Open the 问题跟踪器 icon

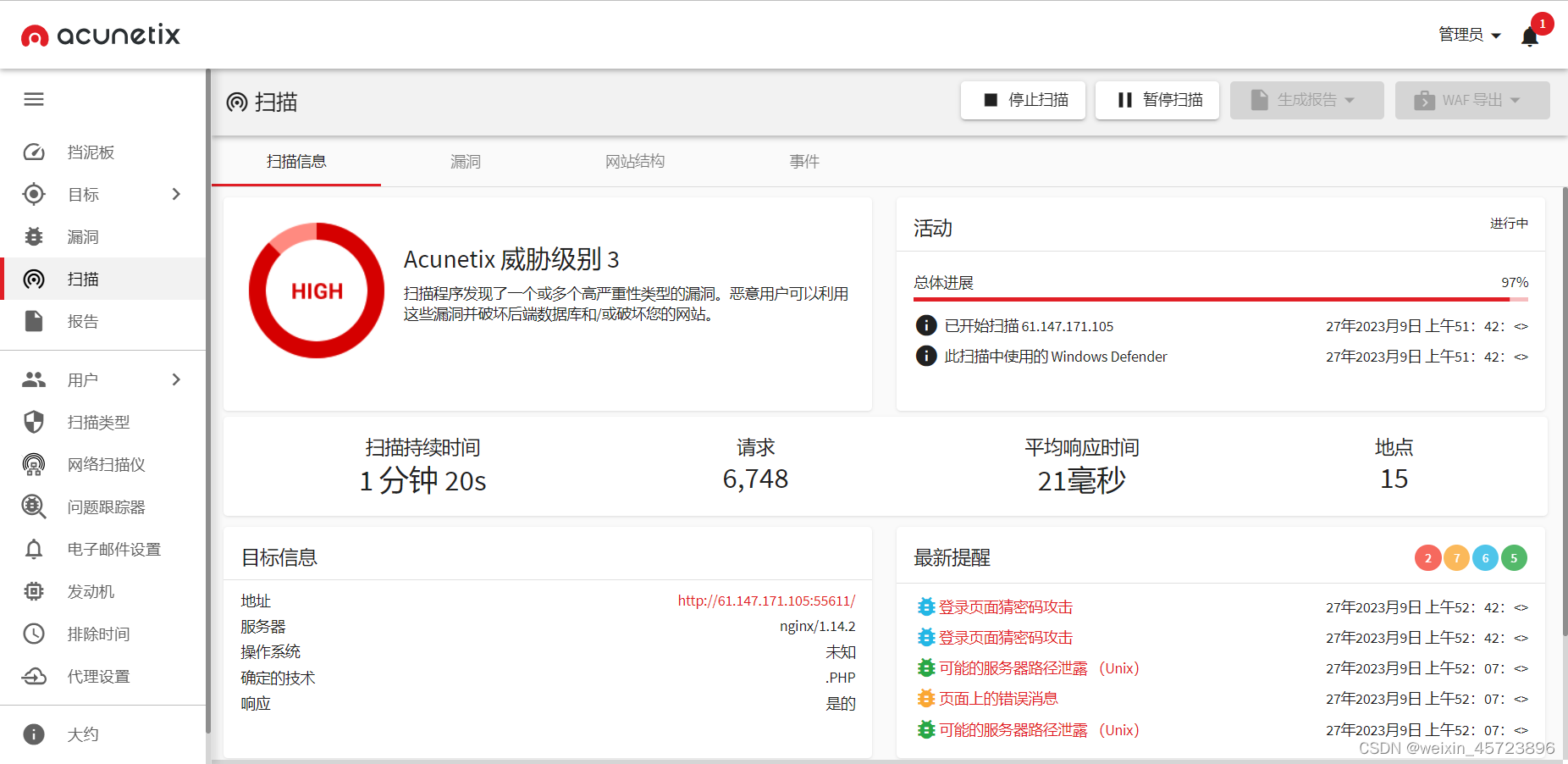34,507
